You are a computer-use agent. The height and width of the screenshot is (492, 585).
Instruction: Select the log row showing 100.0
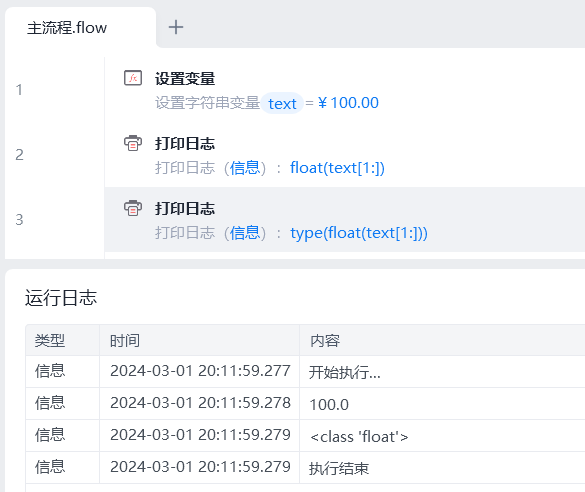point(305,404)
